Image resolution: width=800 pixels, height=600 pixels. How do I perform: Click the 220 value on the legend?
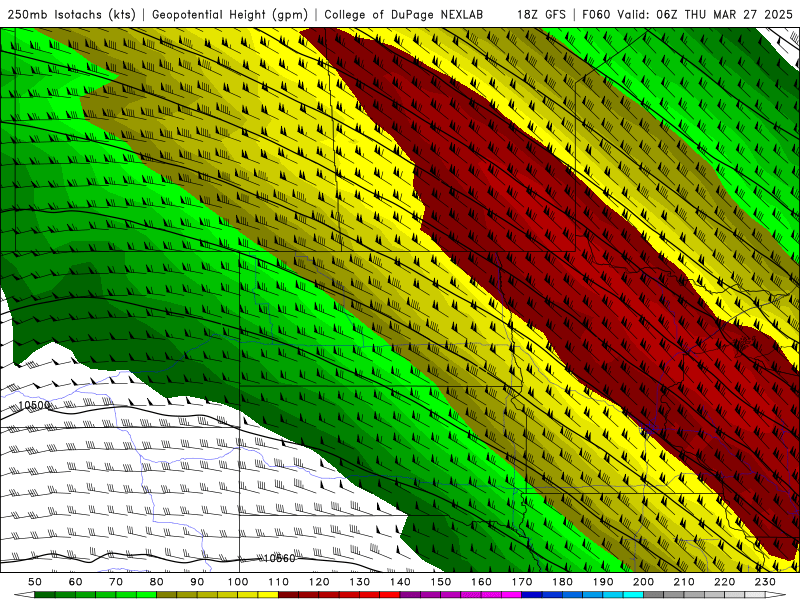(724, 582)
